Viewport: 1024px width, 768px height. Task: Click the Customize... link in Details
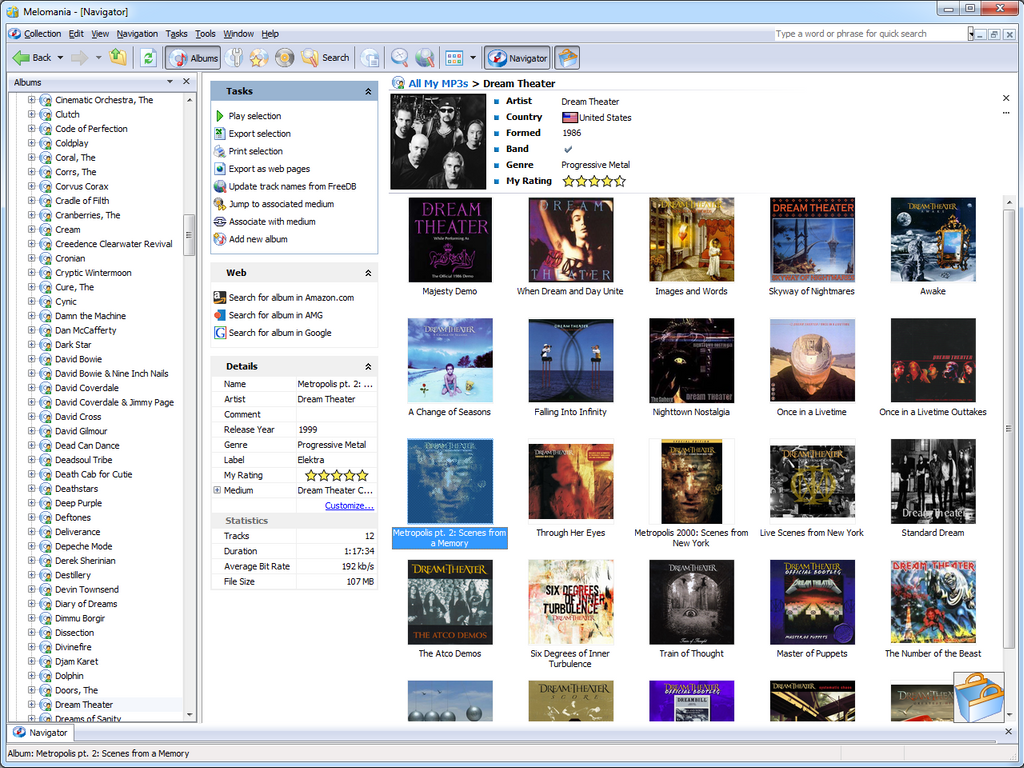point(349,506)
